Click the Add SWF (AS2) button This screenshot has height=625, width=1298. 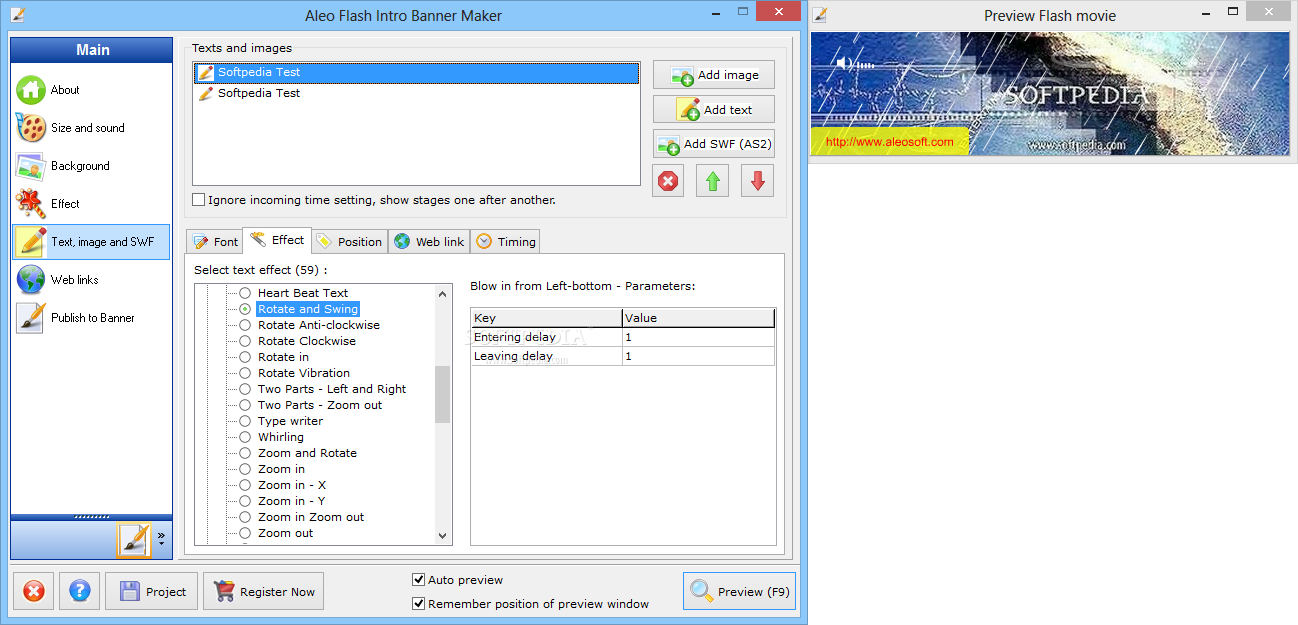coord(714,144)
